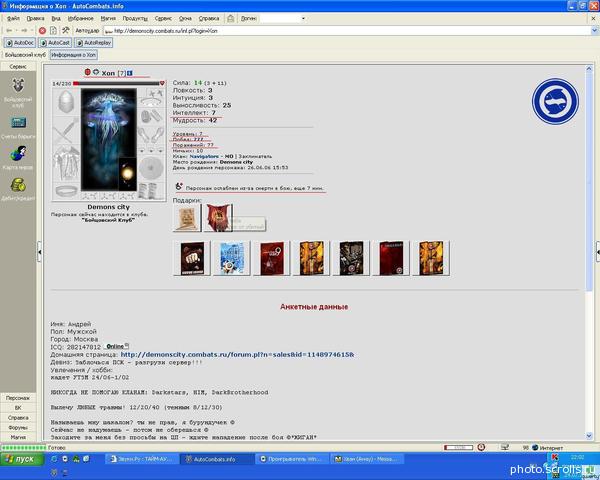Click the helmet equipment slot
Viewport: 600px width, 480px height.
click(66, 101)
